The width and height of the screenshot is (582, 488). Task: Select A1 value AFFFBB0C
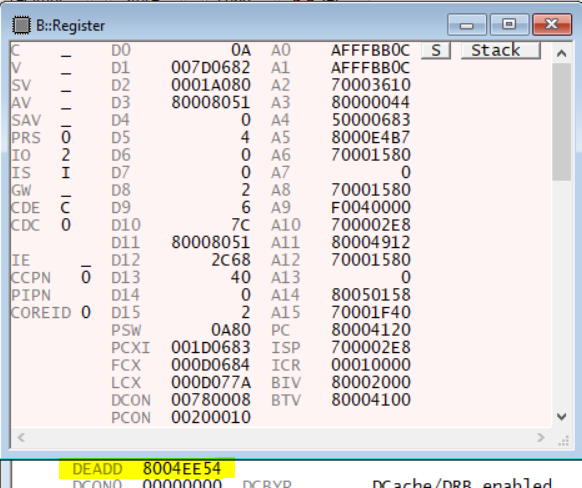tap(371, 68)
